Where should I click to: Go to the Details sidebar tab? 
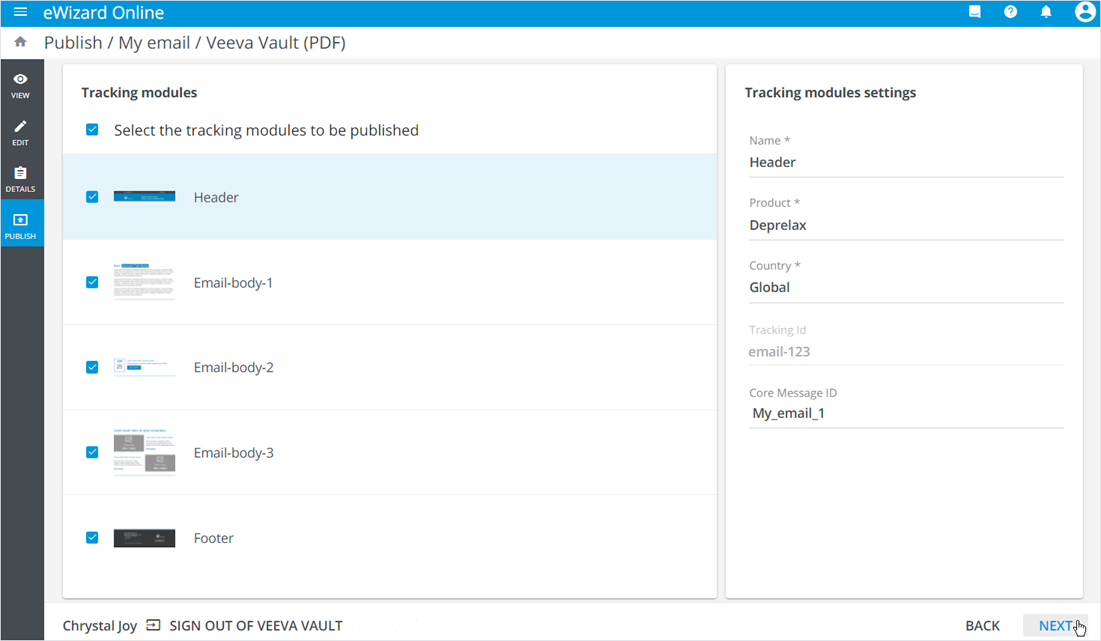21,179
